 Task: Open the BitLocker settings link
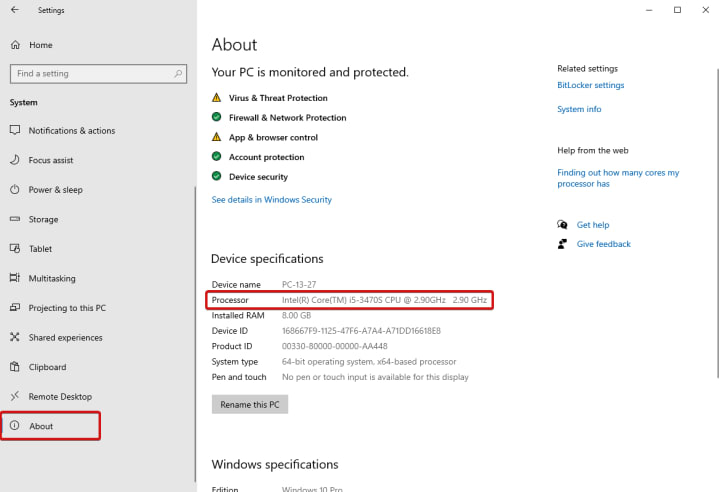pyautogui.click(x=591, y=85)
